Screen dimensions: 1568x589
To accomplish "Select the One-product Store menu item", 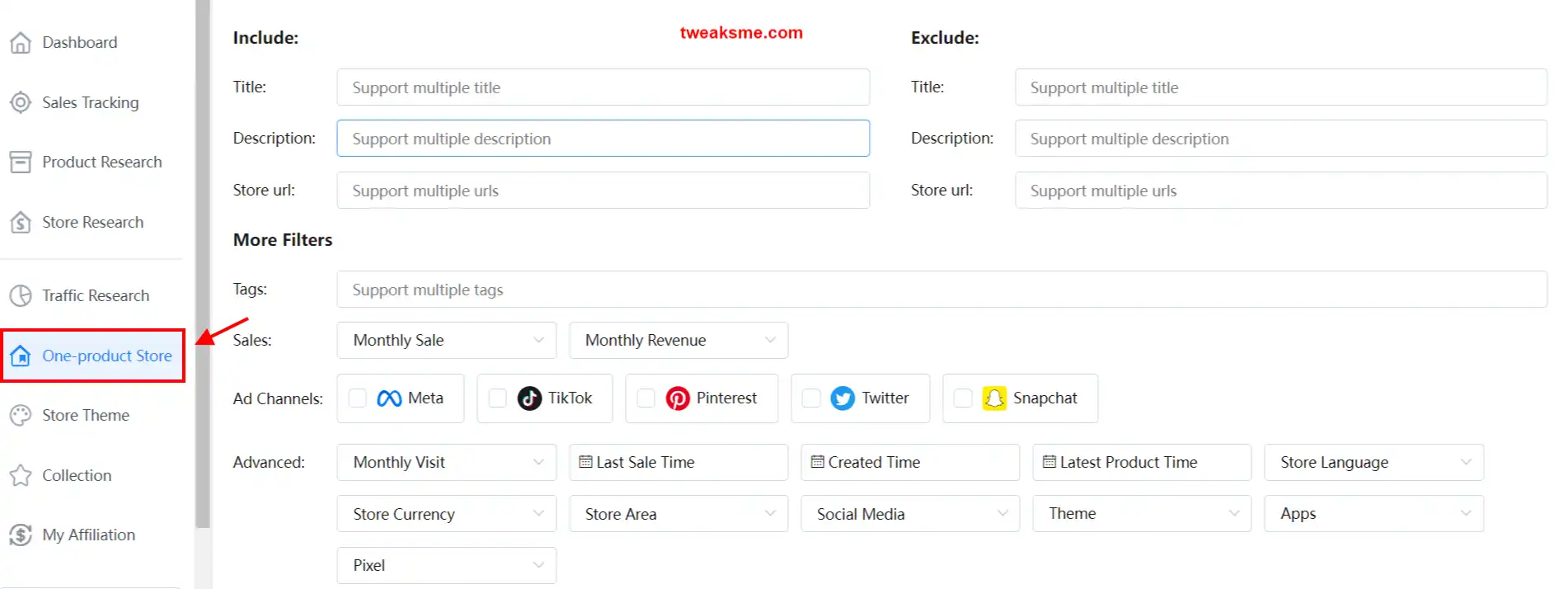I will (x=93, y=356).
